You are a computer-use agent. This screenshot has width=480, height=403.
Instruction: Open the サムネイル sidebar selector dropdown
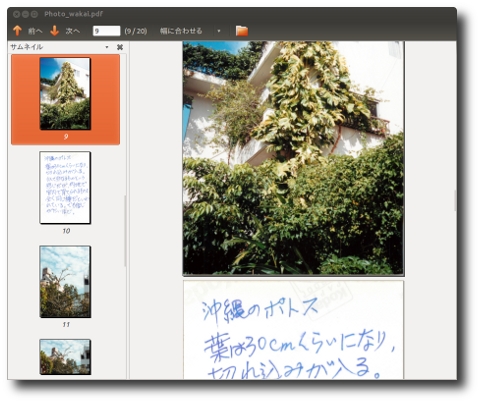point(60,47)
